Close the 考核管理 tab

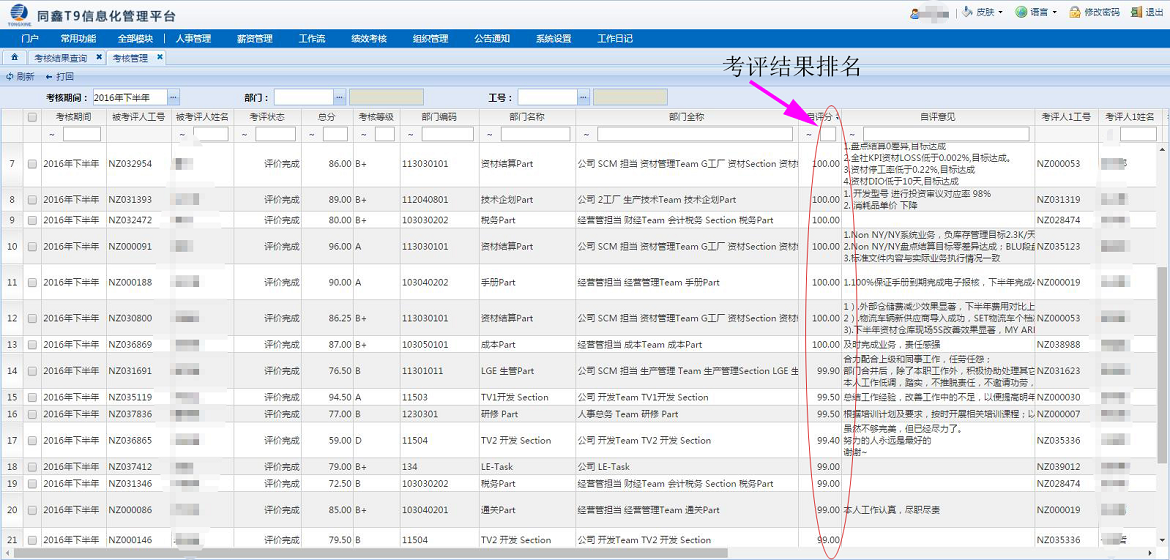pyautogui.click(x=160, y=58)
